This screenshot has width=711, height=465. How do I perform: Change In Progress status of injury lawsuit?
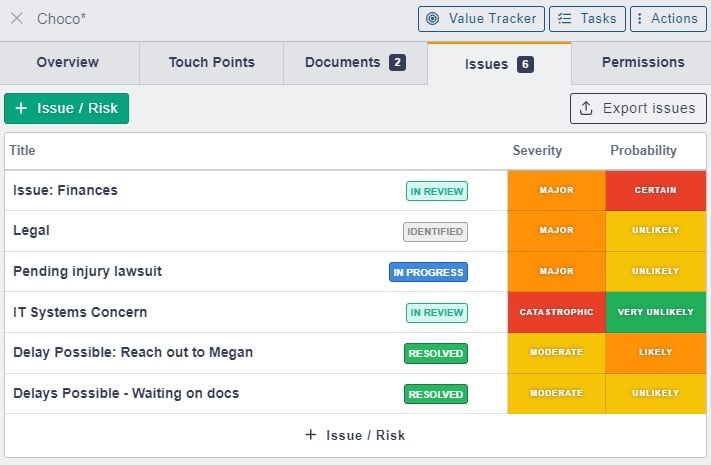tap(428, 272)
